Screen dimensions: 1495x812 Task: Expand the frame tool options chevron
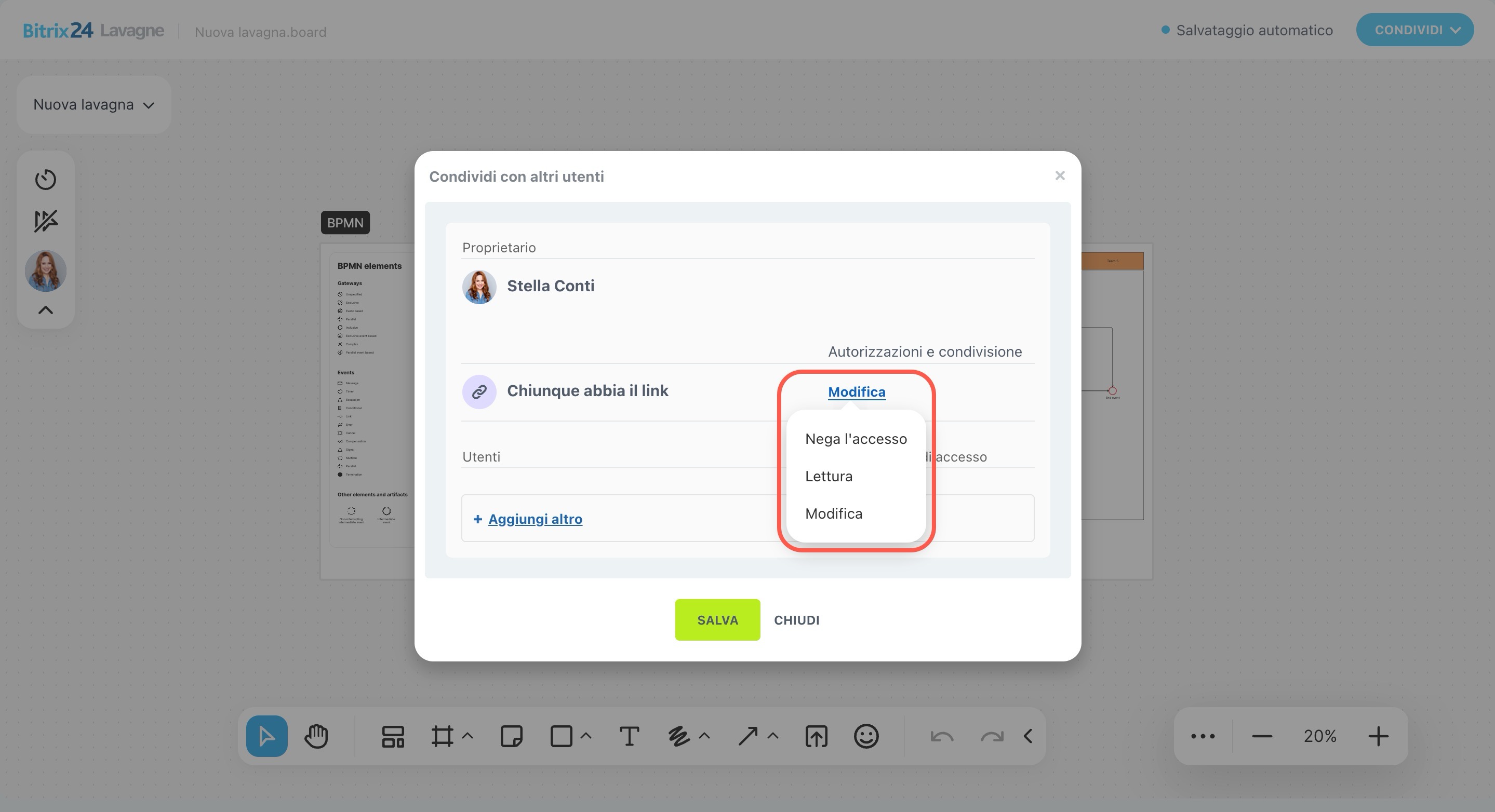point(468,736)
